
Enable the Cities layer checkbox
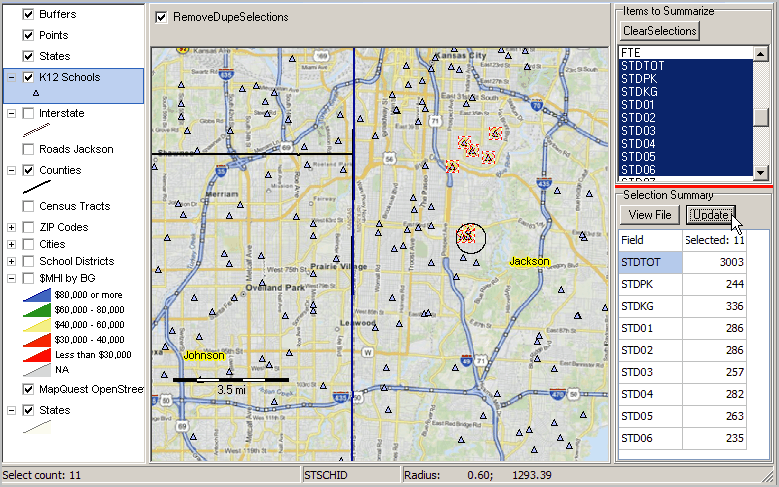(x=28, y=244)
